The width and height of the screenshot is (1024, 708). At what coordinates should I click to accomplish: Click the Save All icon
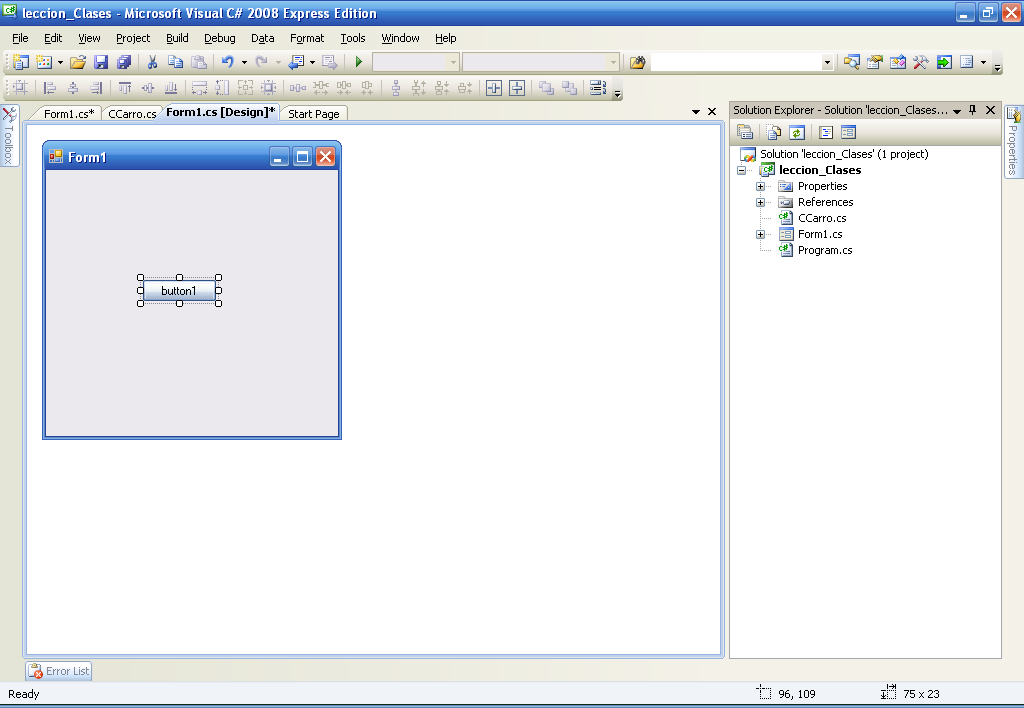[x=123, y=62]
